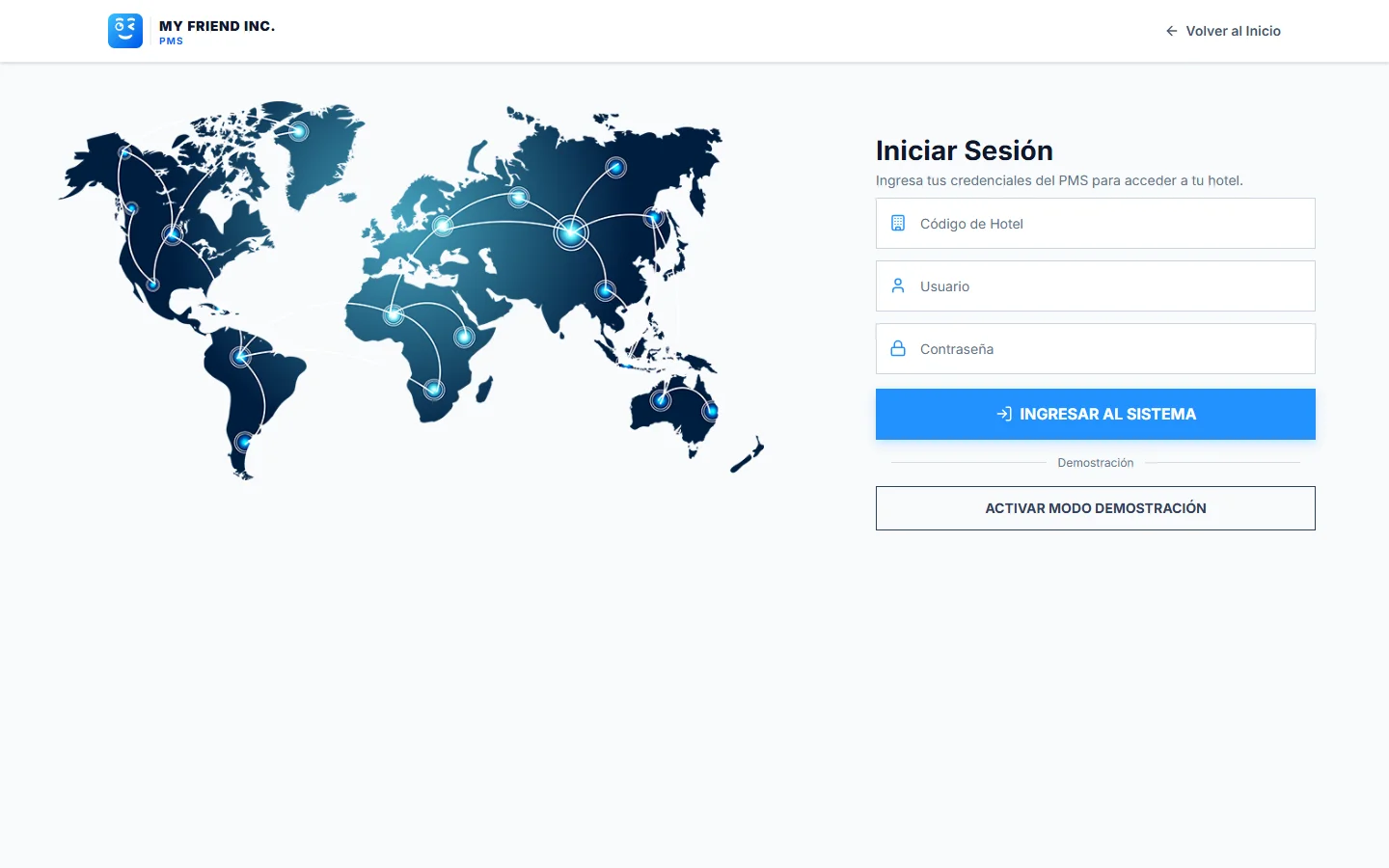1389x868 pixels.
Task: Click the PMS label under the brand name
Action: (171, 41)
